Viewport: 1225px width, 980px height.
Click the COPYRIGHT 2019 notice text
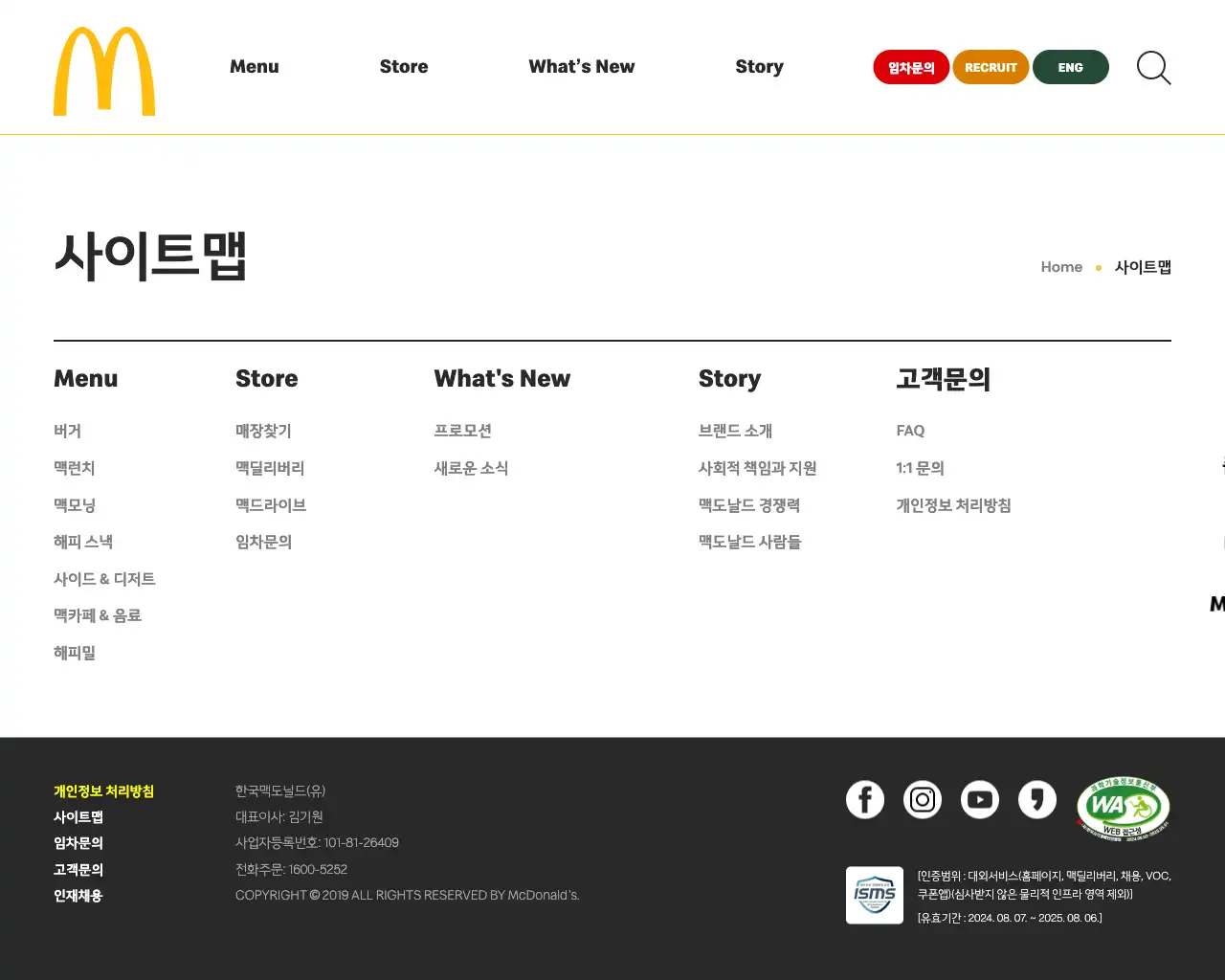pyautogui.click(x=408, y=895)
